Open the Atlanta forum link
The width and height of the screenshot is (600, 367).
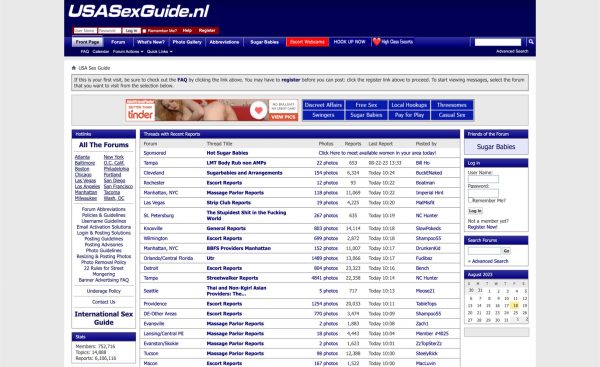[82, 157]
